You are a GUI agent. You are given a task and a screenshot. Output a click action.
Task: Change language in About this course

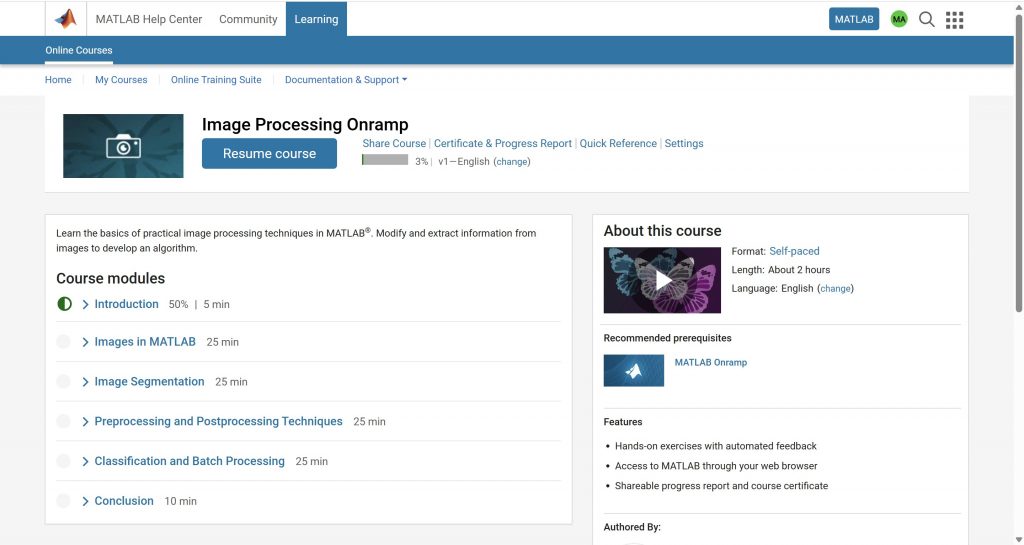tap(835, 288)
